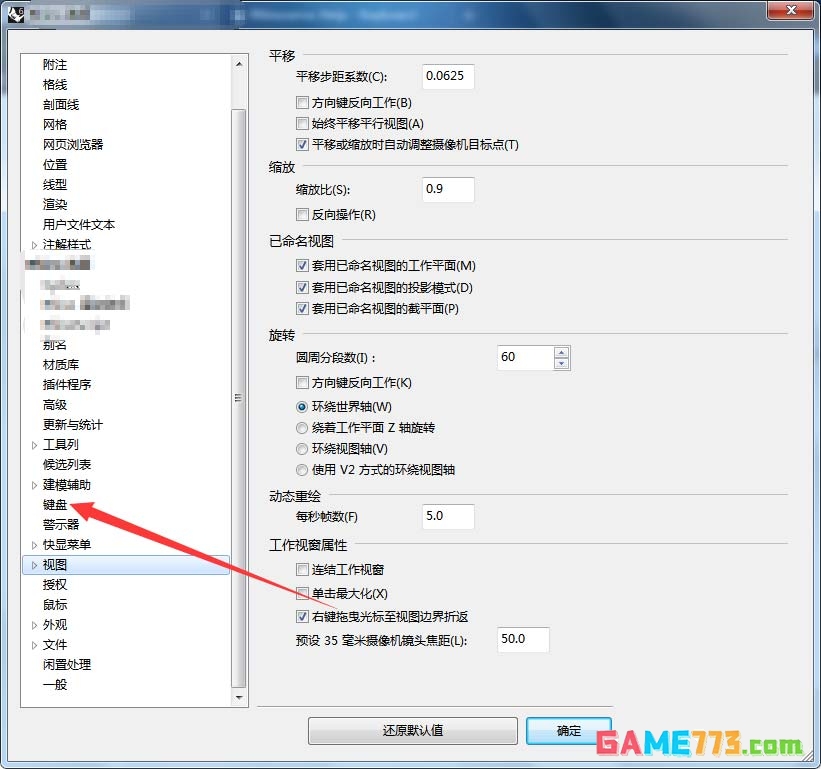Enable 方向键反向工作(B) under 平移
The width and height of the screenshot is (821, 769).
302,102
